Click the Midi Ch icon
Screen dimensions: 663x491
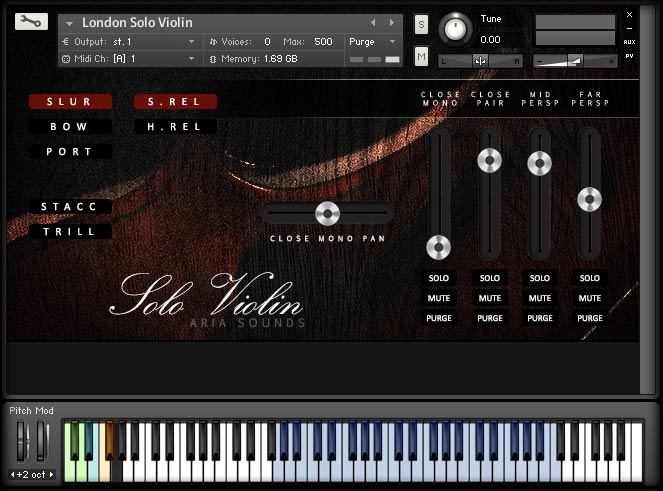(66, 59)
